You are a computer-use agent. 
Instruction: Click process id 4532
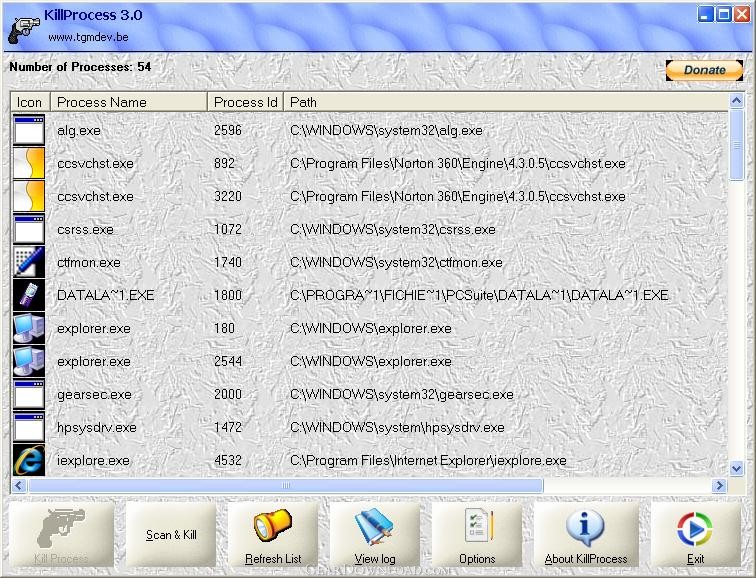click(228, 460)
